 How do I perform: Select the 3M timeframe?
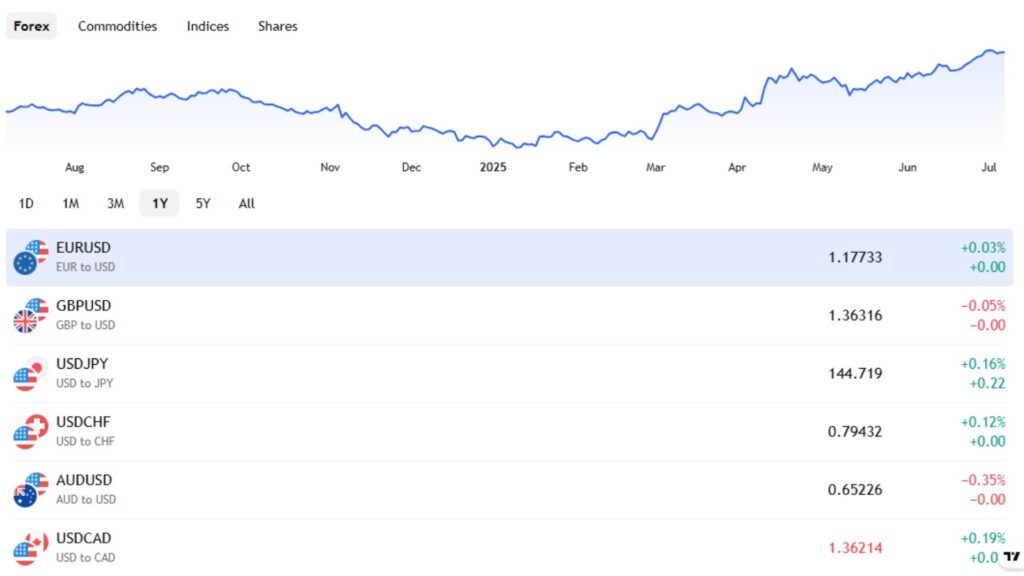tap(114, 203)
